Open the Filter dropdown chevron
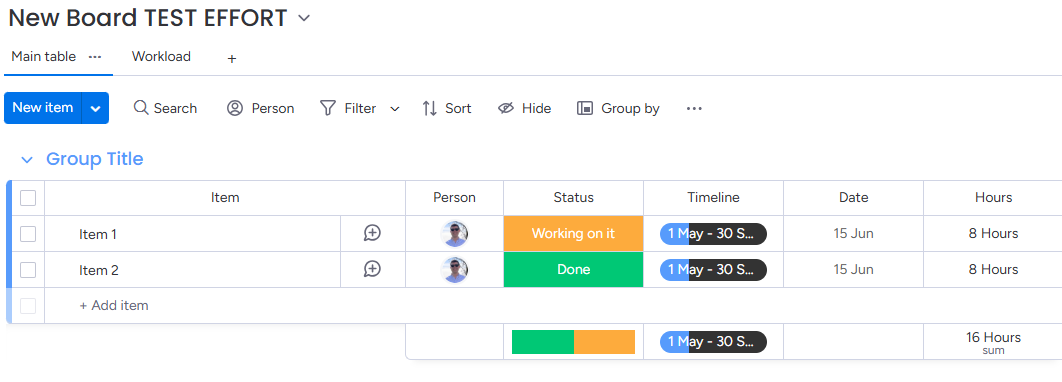This screenshot has width=1062, height=382. point(395,109)
